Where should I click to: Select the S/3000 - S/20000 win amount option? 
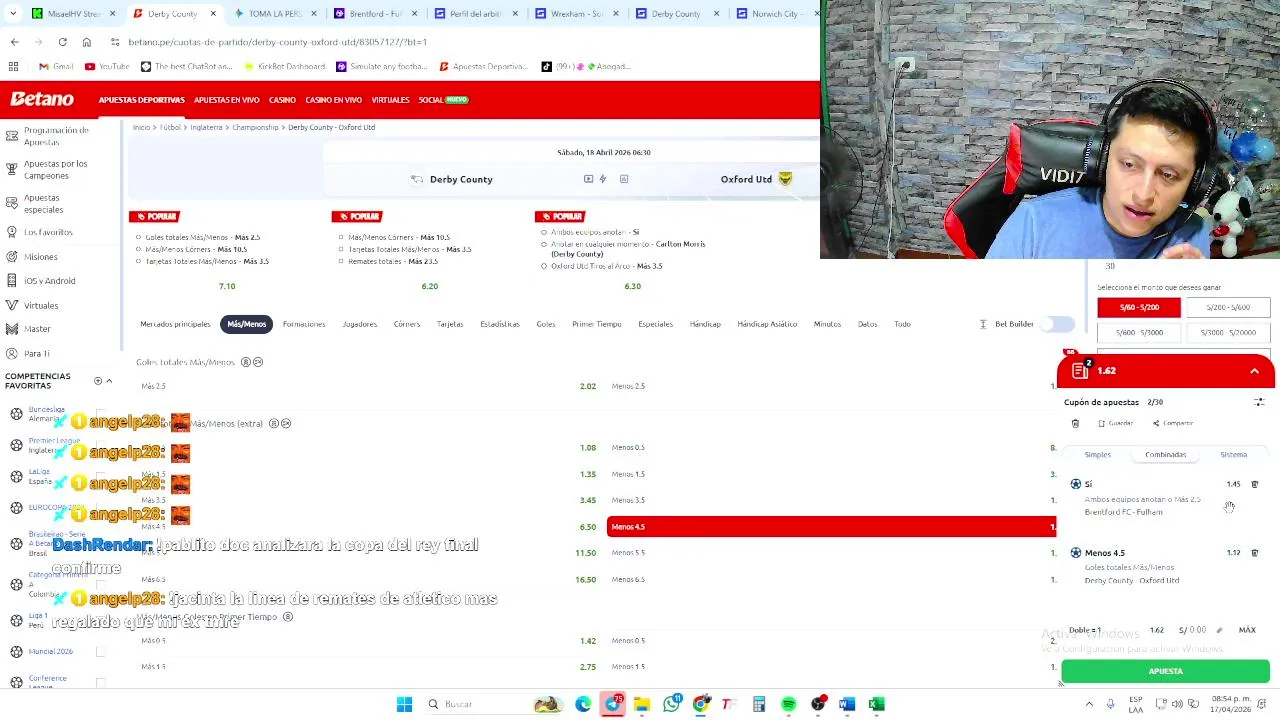pos(1228,332)
